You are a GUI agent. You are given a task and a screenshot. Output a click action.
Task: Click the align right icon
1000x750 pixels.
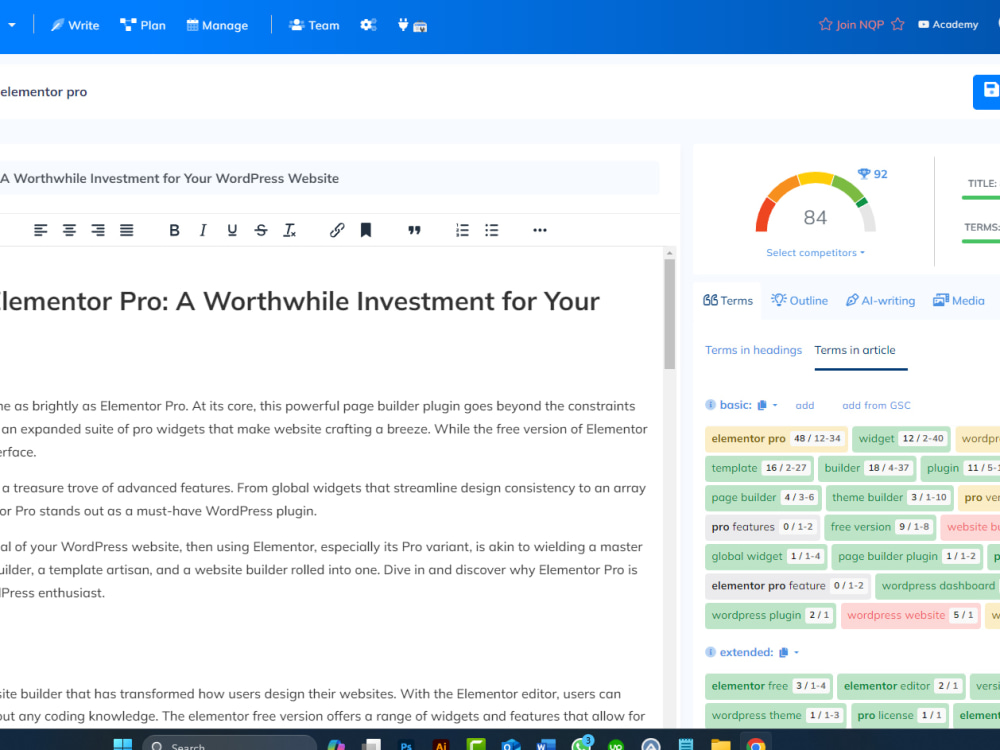click(x=98, y=230)
